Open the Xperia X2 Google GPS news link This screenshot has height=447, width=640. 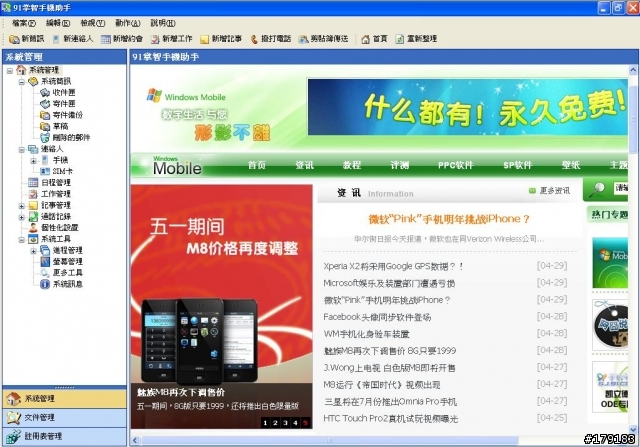393,267
